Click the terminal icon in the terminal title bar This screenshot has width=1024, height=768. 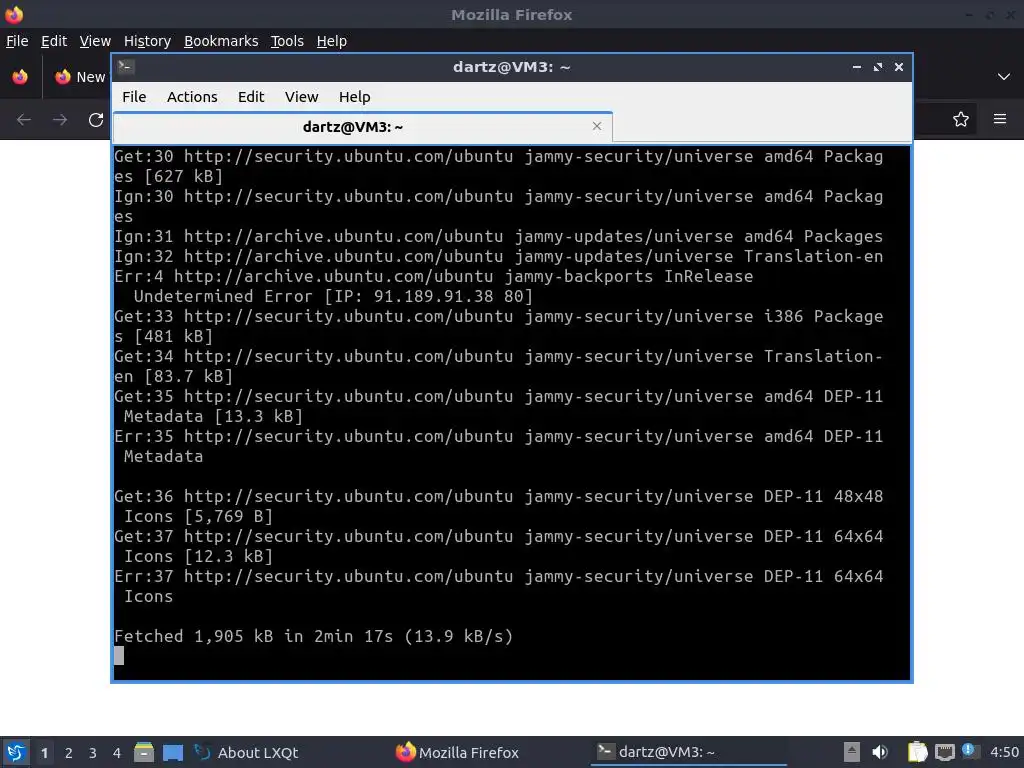(126, 67)
